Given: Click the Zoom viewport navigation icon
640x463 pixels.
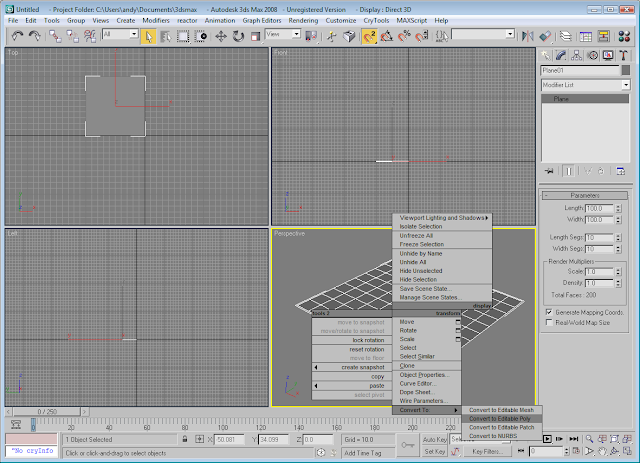Looking at the screenshot, I should tap(589, 439).
